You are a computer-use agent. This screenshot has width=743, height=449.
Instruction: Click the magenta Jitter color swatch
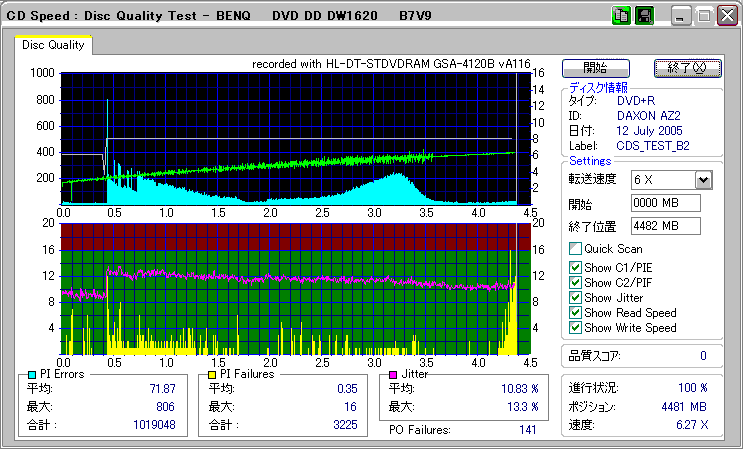click(x=393, y=374)
